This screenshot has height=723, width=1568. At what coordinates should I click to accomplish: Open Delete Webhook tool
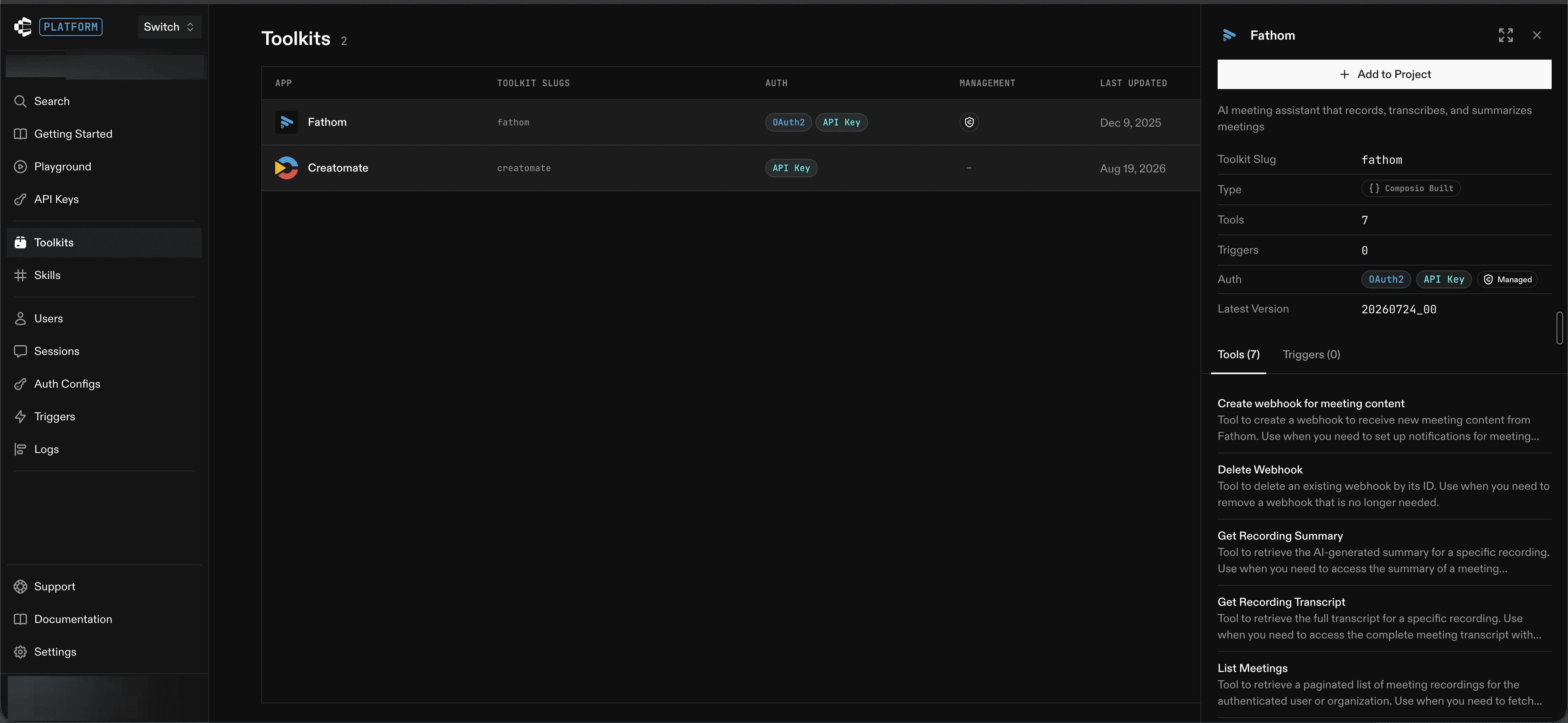pos(1384,486)
